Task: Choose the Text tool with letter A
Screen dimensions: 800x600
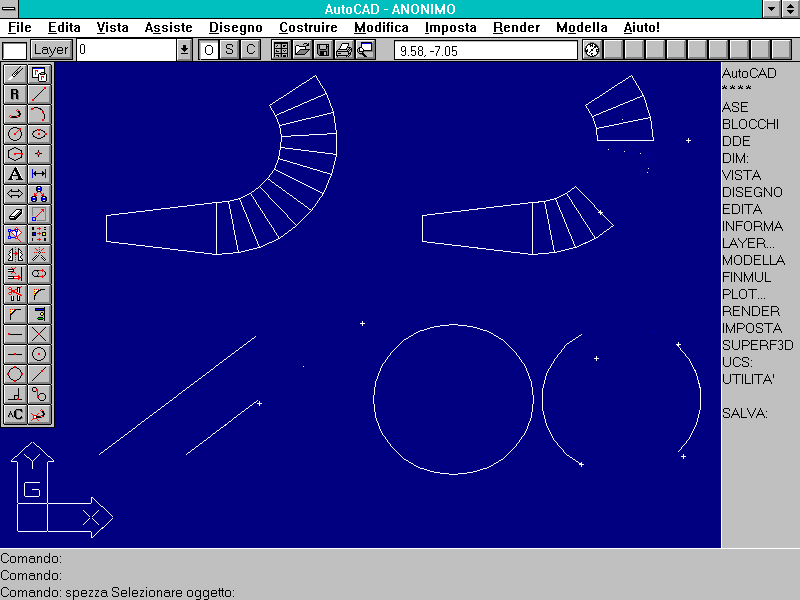Action: (15, 173)
